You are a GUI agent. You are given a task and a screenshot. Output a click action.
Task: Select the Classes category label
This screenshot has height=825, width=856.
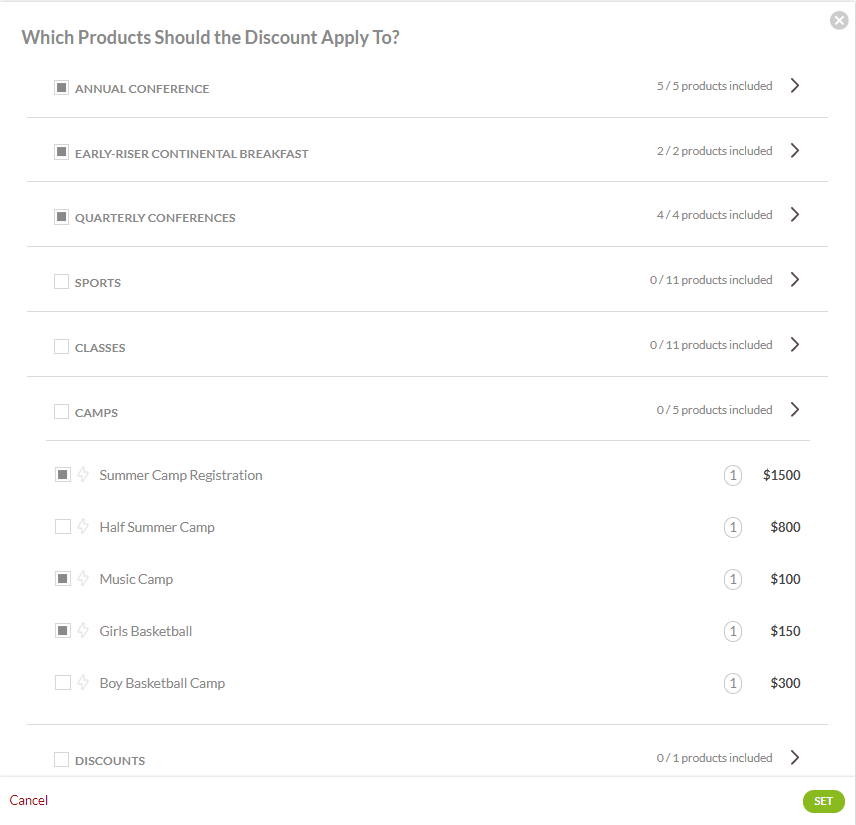click(100, 348)
